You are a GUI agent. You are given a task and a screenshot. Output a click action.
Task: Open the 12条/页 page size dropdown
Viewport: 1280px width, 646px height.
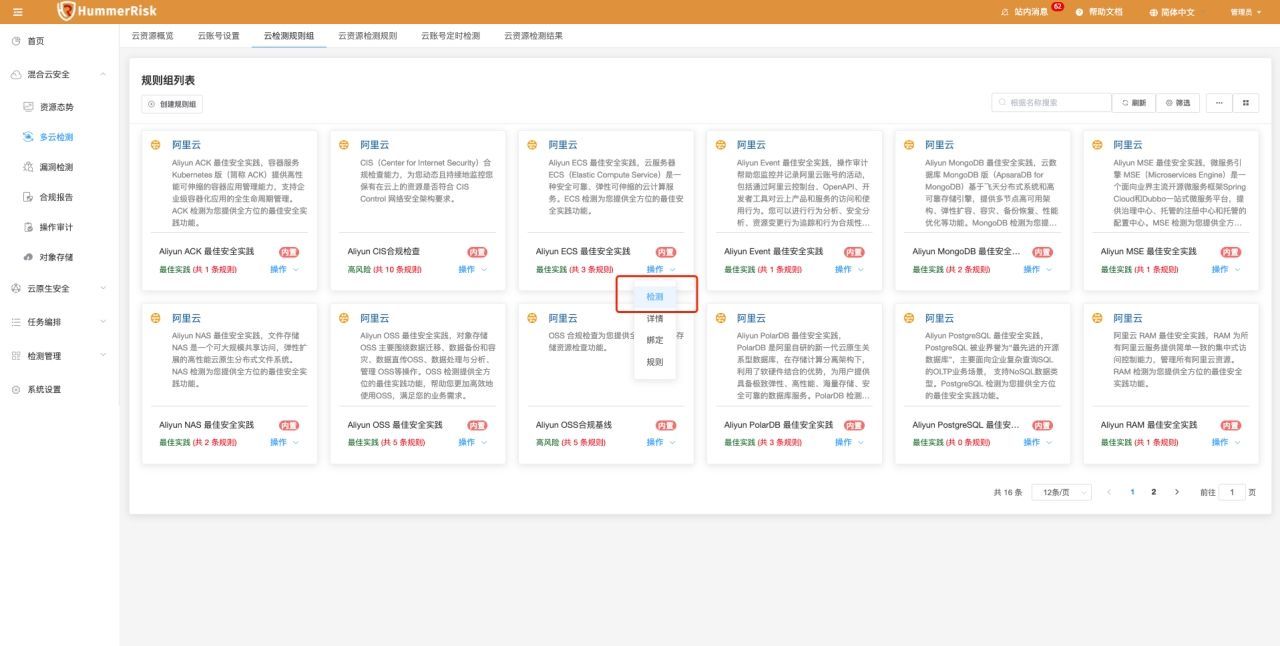[x=1062, y=492]
